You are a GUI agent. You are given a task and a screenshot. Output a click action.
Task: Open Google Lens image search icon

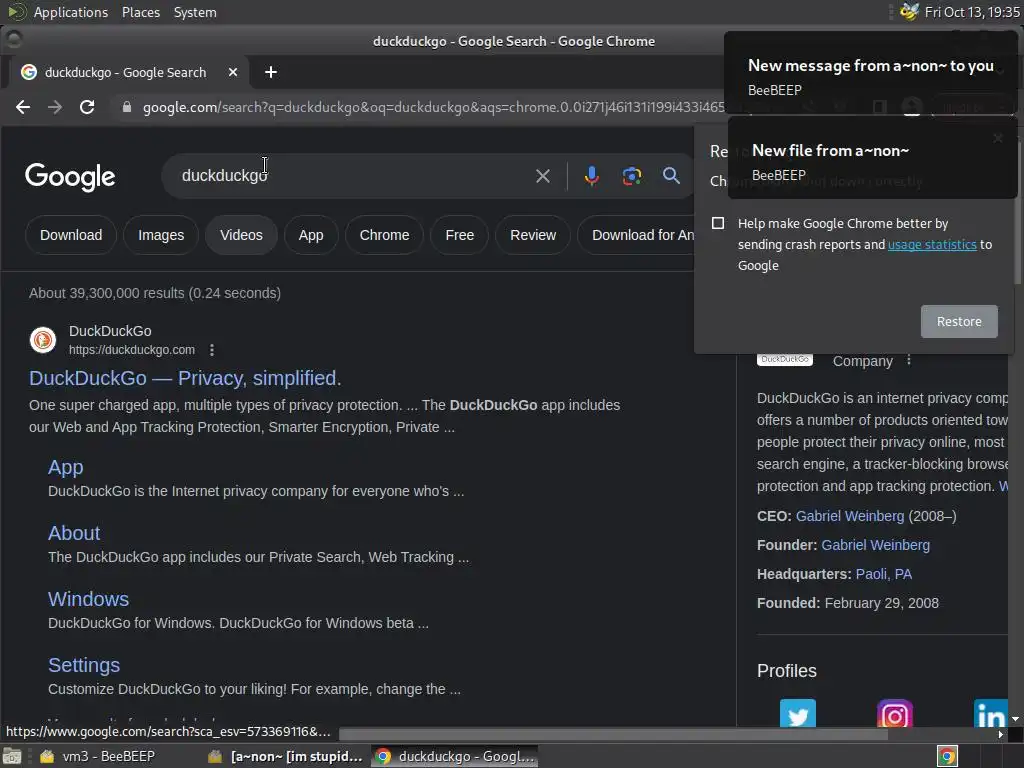click(x=632, y=176)
